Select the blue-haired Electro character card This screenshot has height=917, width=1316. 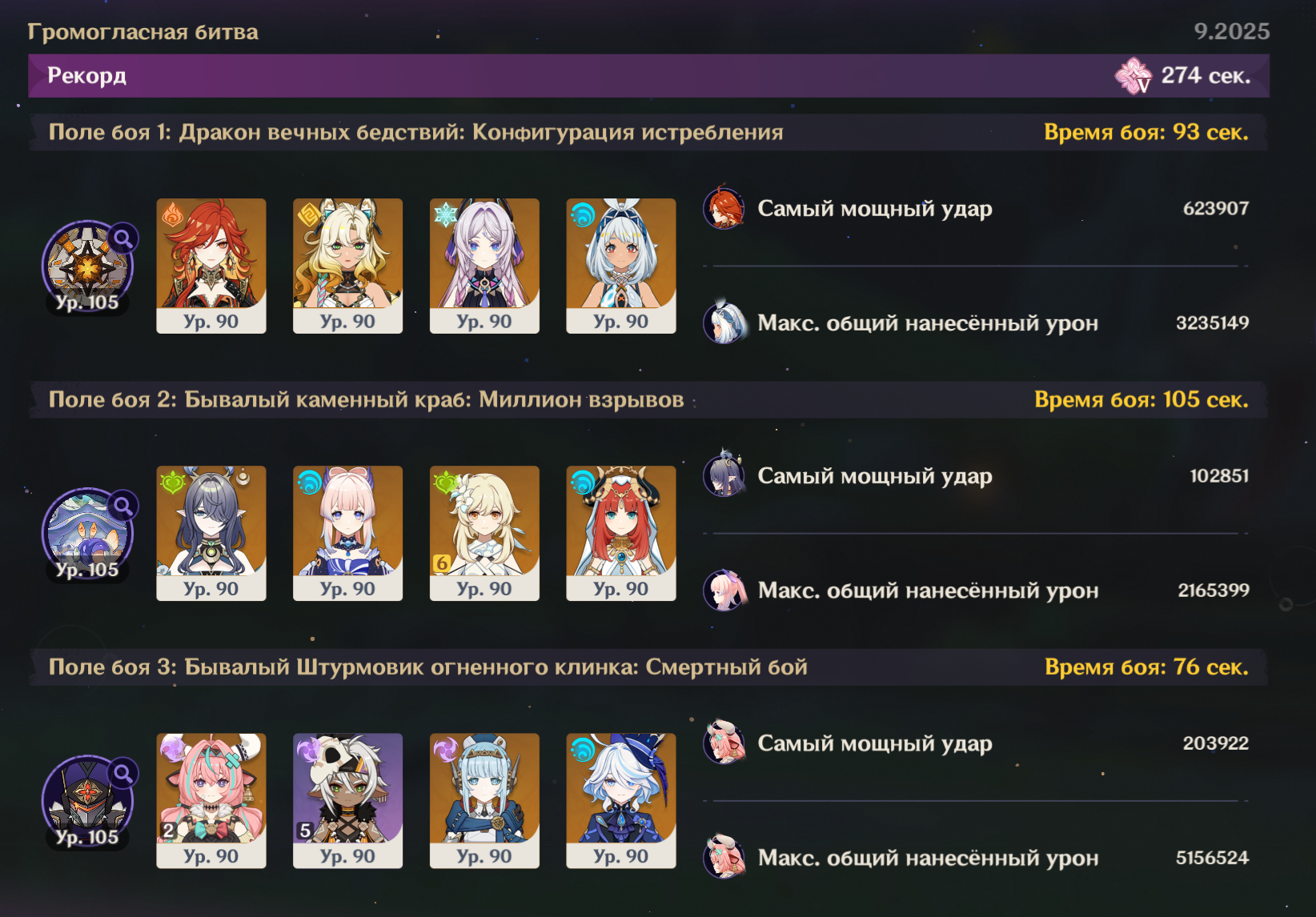pos(484,800)
